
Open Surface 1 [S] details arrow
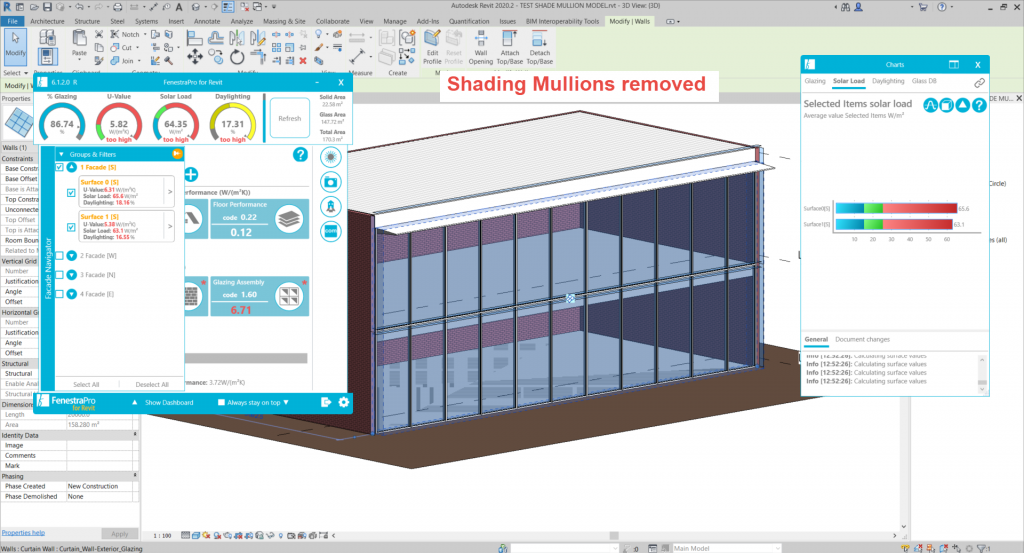(x=170, y=227)
